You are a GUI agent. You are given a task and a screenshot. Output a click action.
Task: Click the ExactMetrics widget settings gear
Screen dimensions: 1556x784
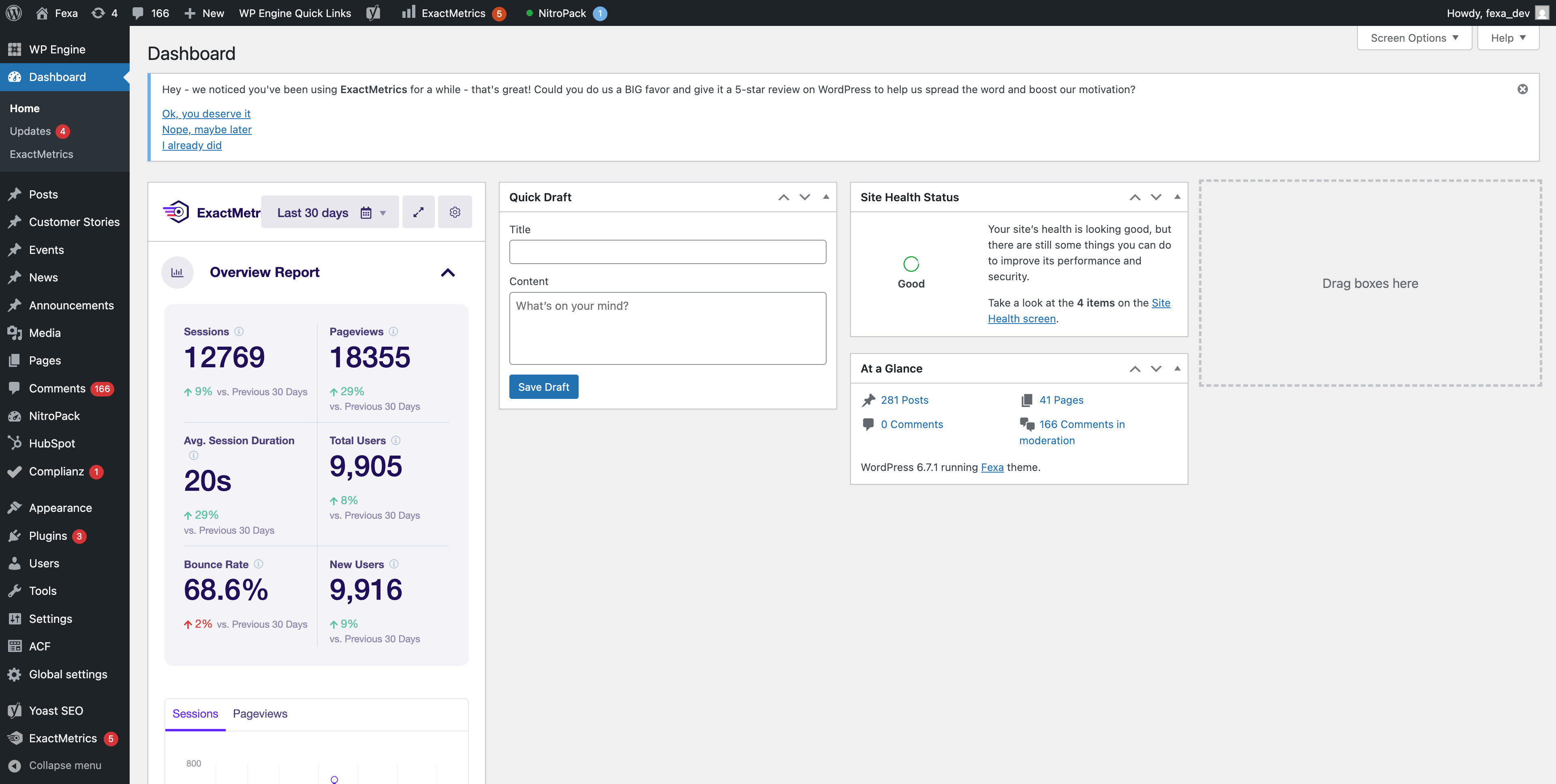coord(455,212)
